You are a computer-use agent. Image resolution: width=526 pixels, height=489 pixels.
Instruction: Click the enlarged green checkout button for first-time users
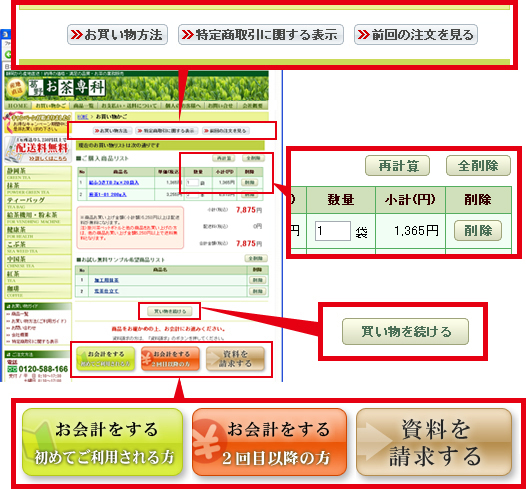(103, 442)
